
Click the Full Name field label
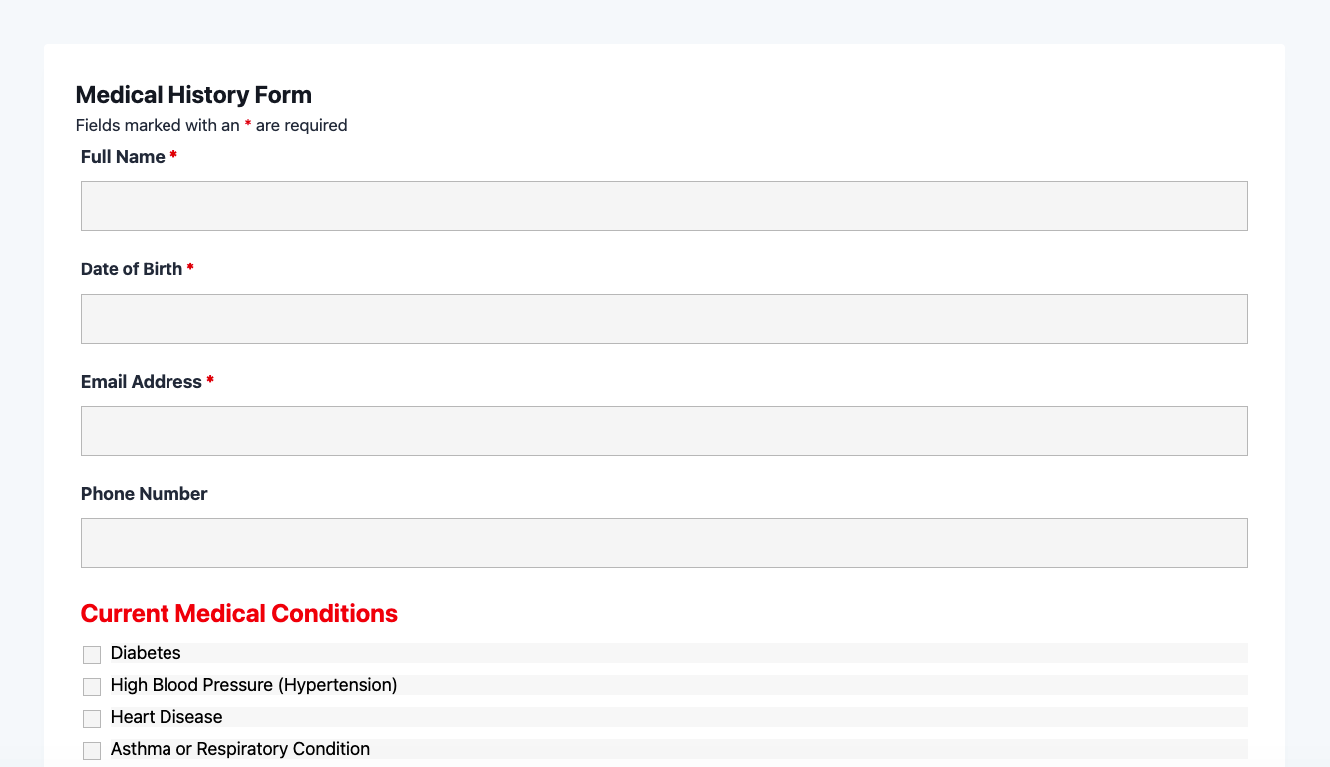123,157
